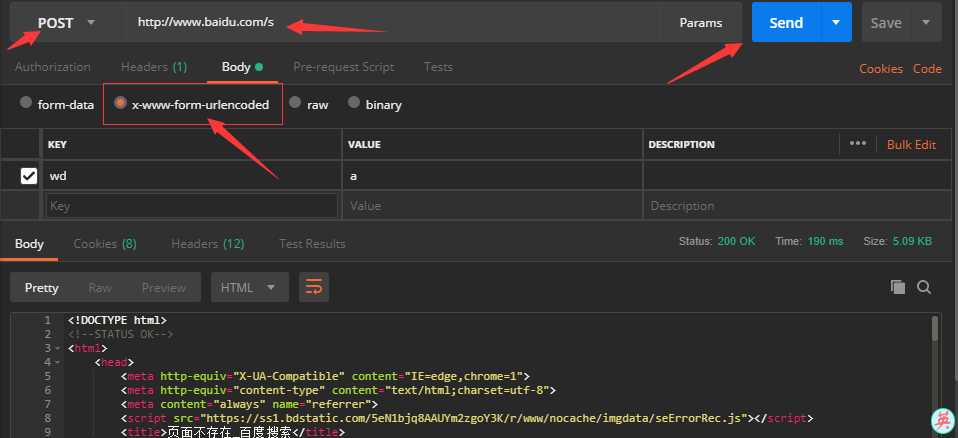Click the request URL field

click(391, 23)
